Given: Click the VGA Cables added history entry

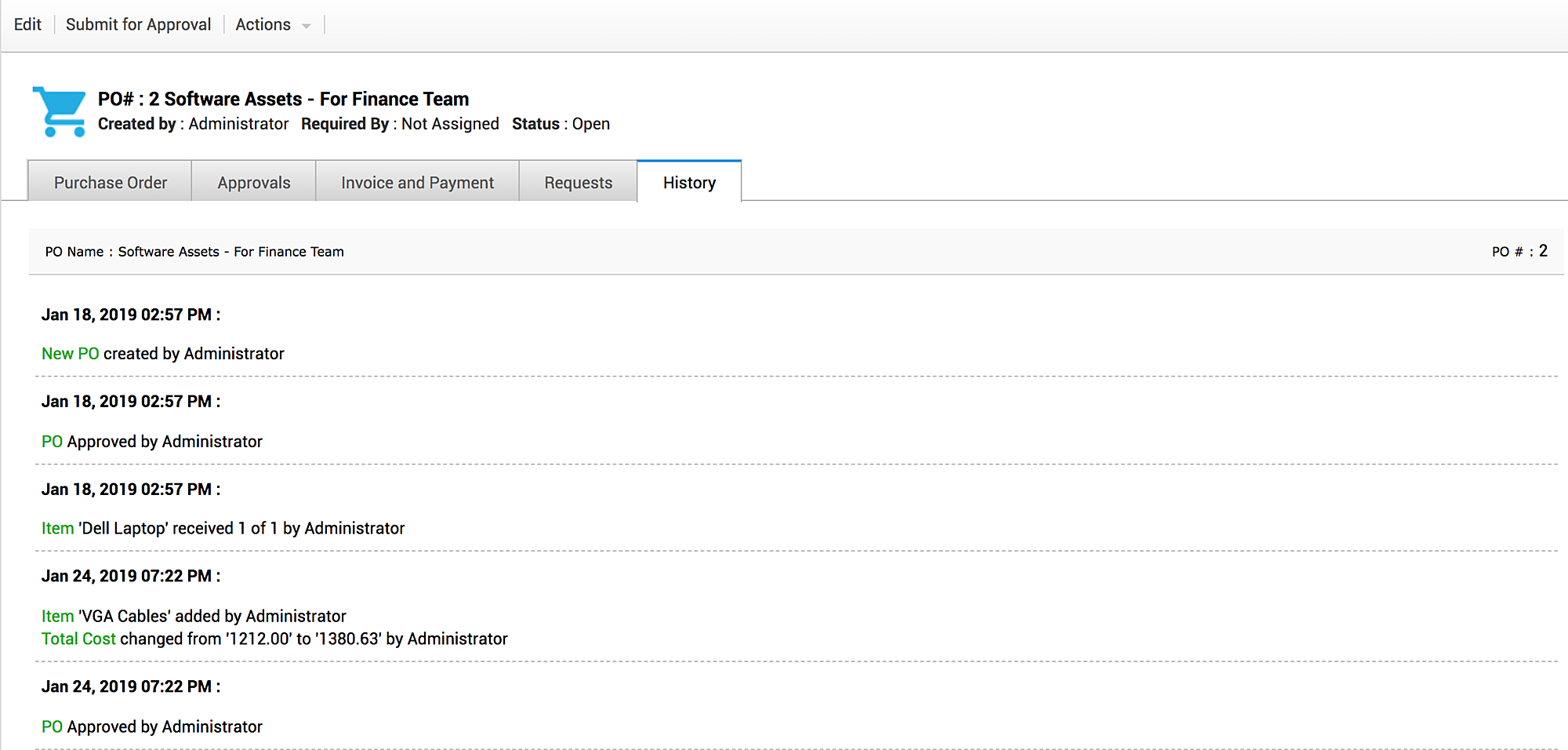Looking at the screenshot, I should pyautogui.click(x=194, y=616).
